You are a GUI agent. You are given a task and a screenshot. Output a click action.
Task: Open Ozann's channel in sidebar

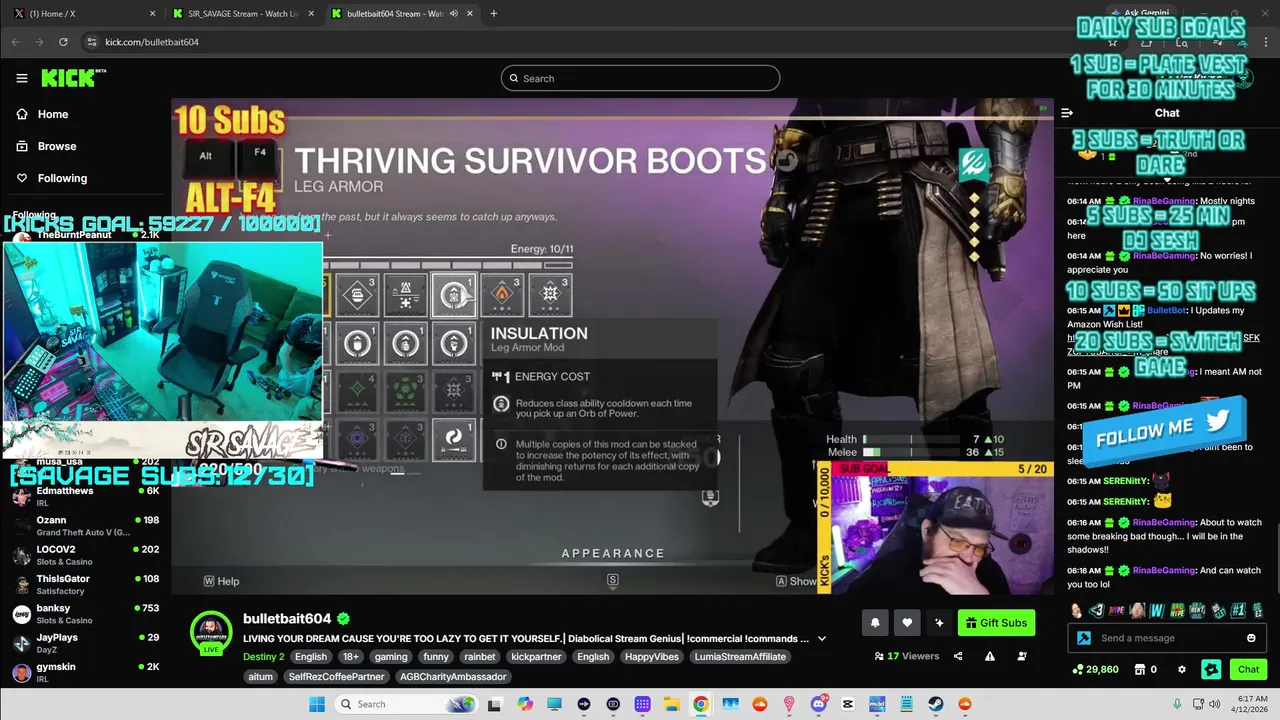[x=85, y=526]
